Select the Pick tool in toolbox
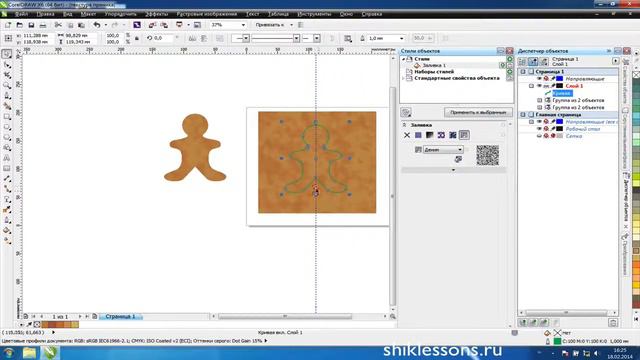 click(x=7, y=54)
